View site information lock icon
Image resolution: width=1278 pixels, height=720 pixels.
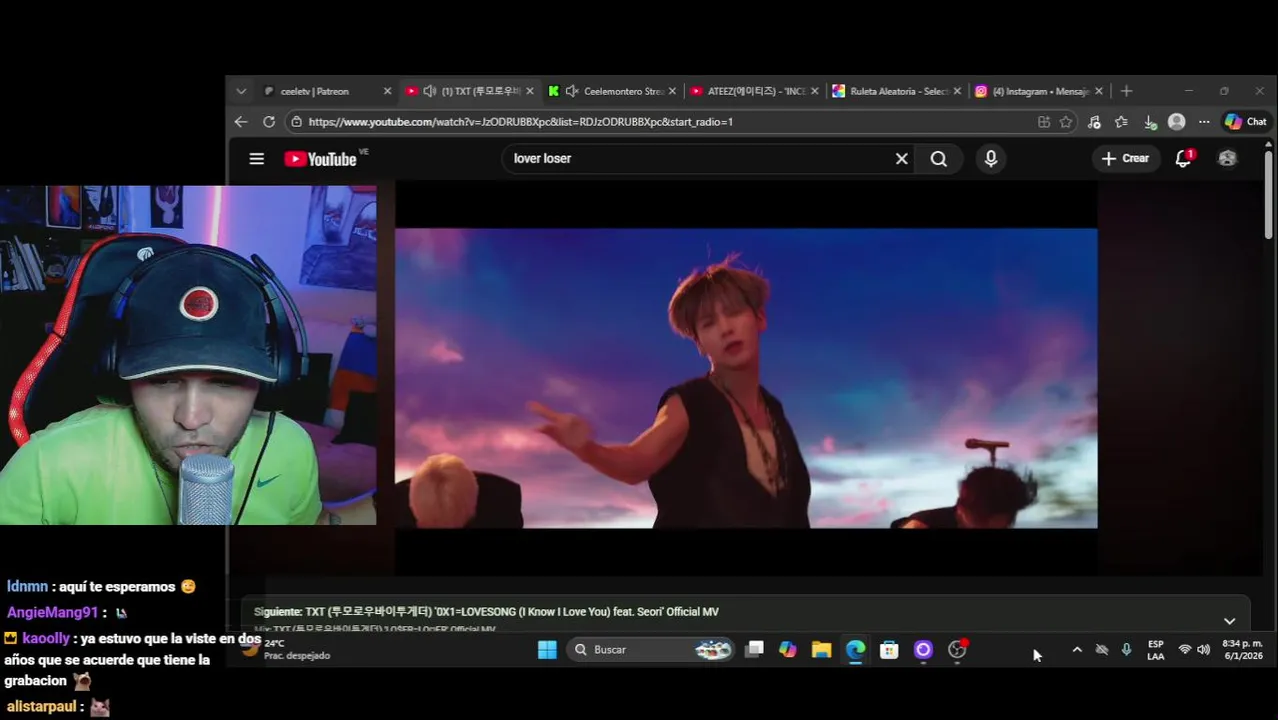click(x=296, y=122)
